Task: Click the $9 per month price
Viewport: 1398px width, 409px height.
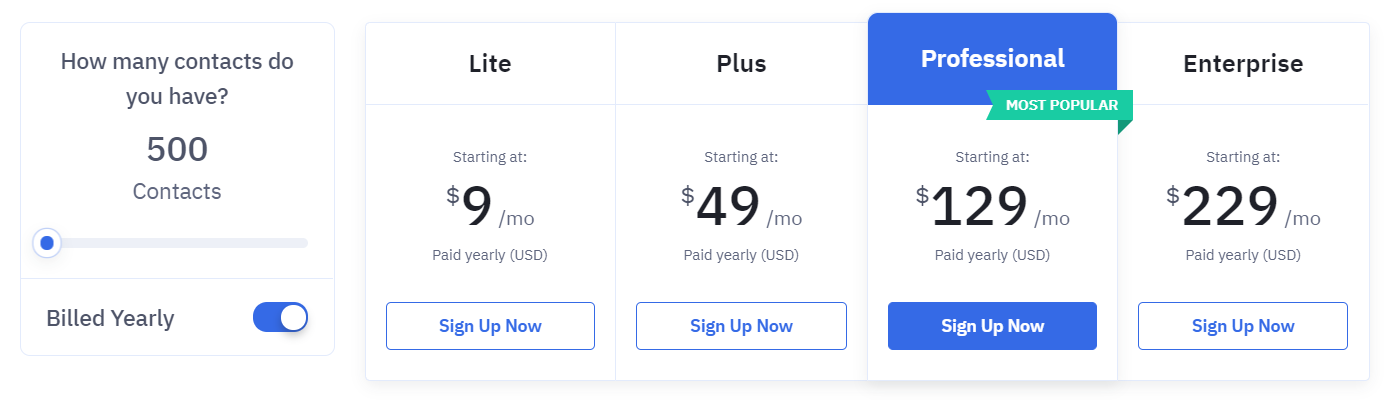Action: tap(478, 208)
